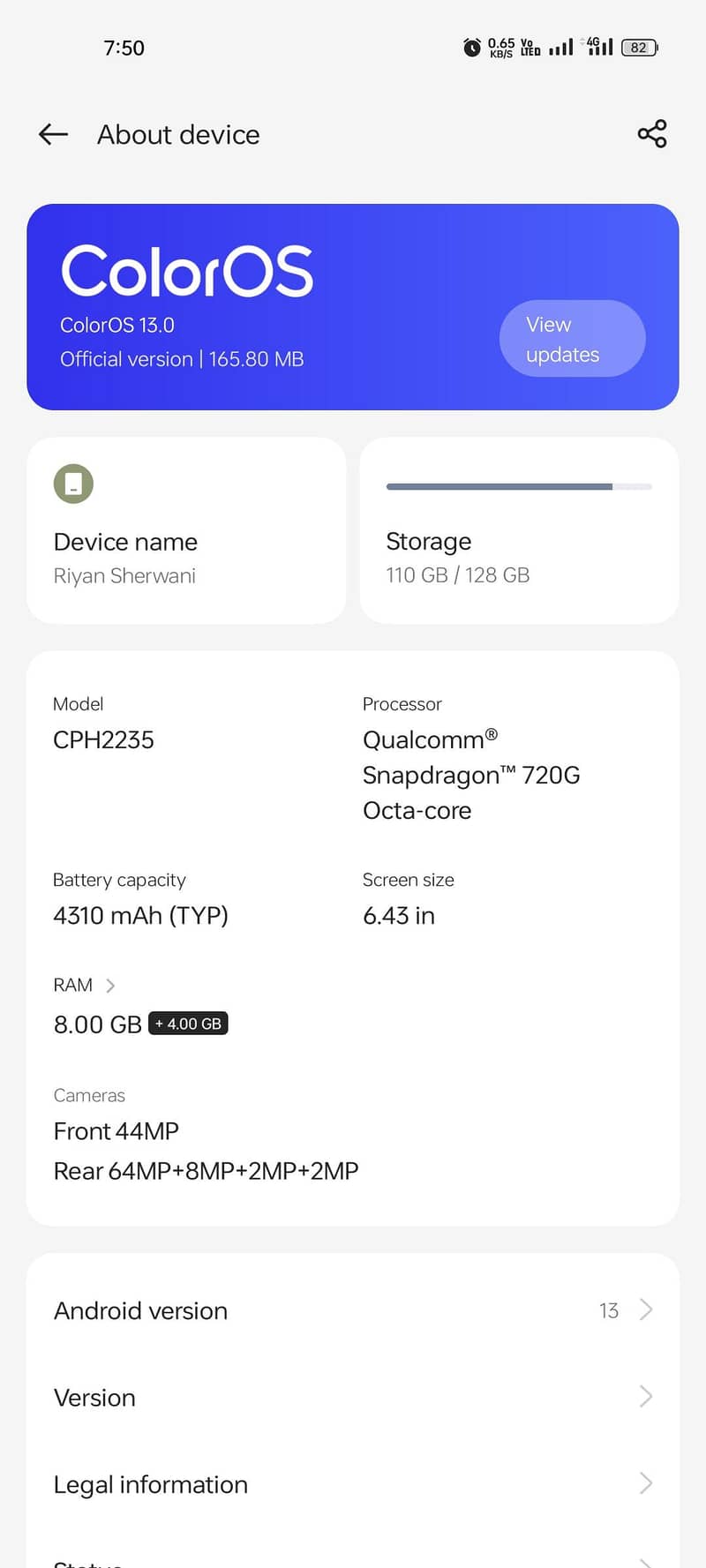The height and width of the screenshot is (1568, 706).
Task: Tap the battery indicator showing 82
Action: (x=640, y=48)
